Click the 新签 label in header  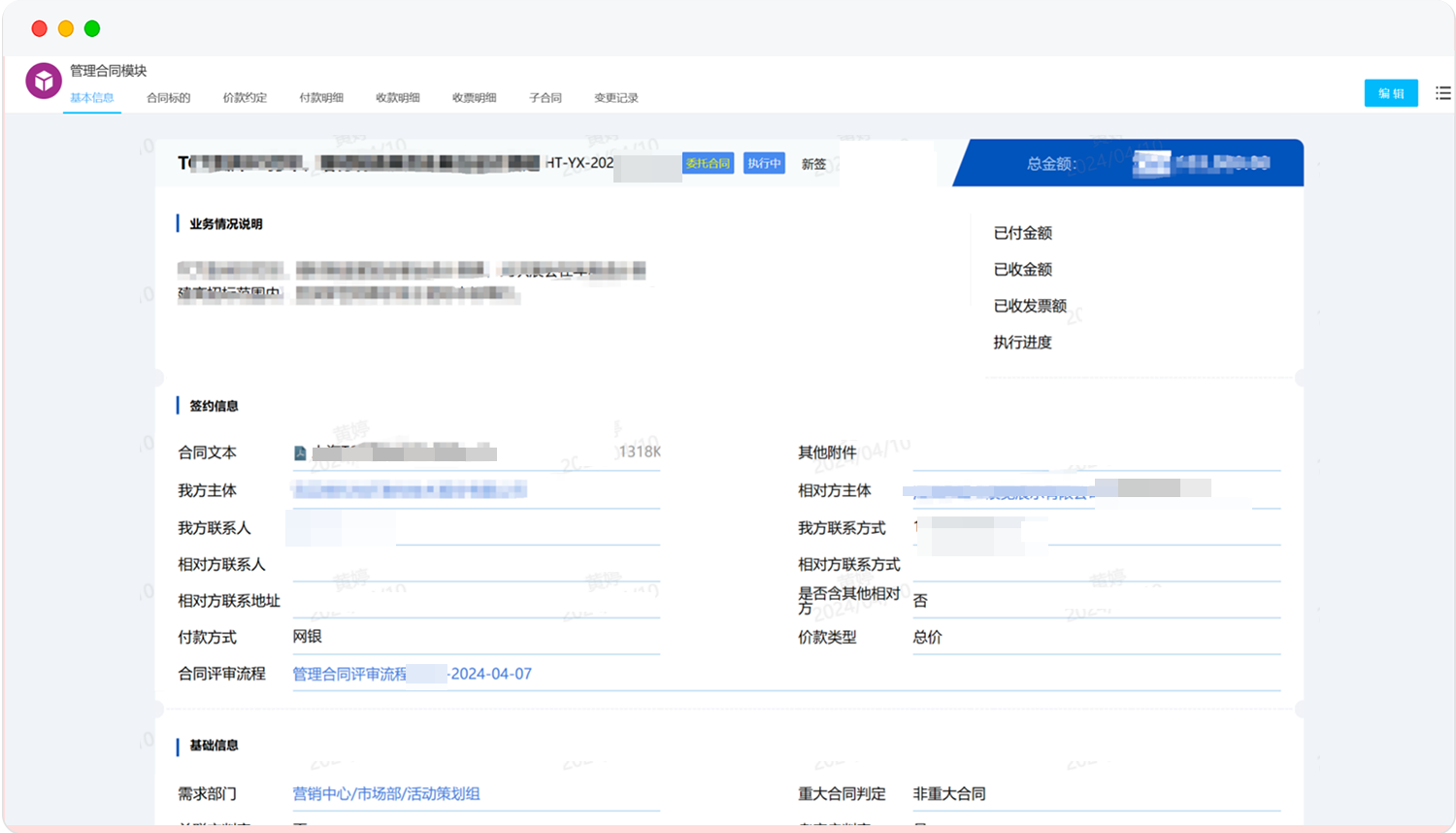813,164
